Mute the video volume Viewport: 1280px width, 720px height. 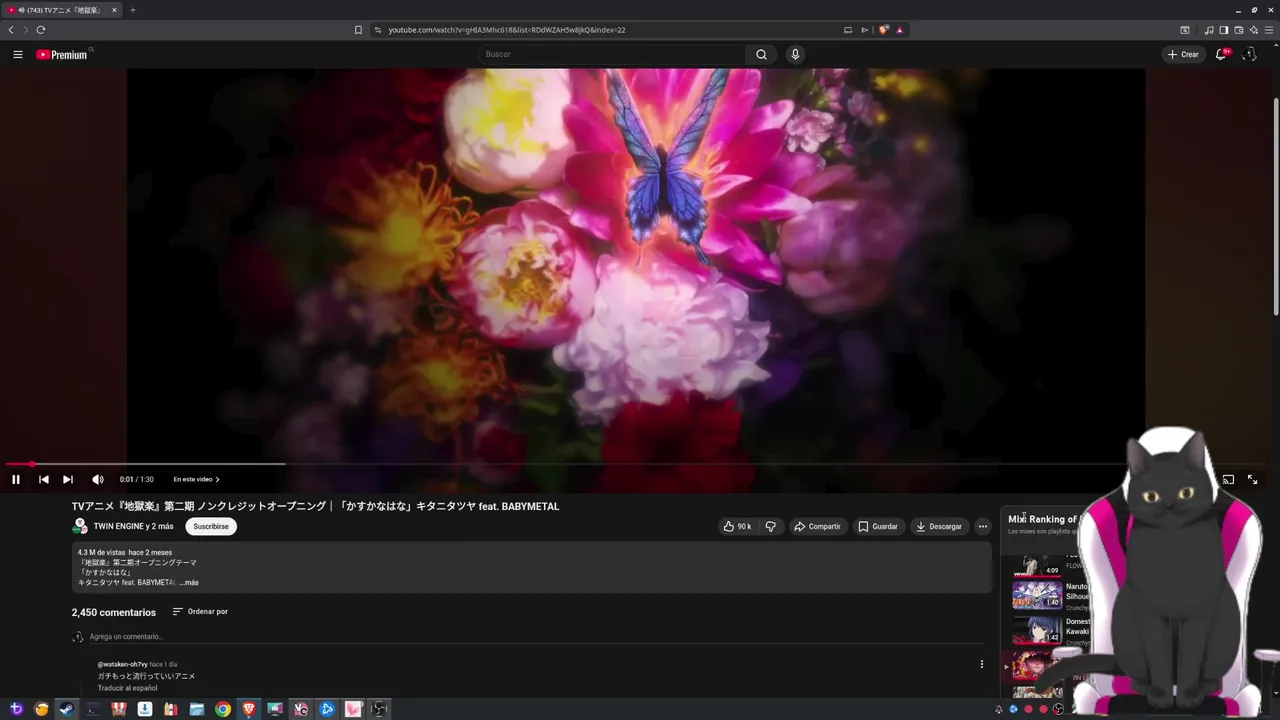(98, 479)
